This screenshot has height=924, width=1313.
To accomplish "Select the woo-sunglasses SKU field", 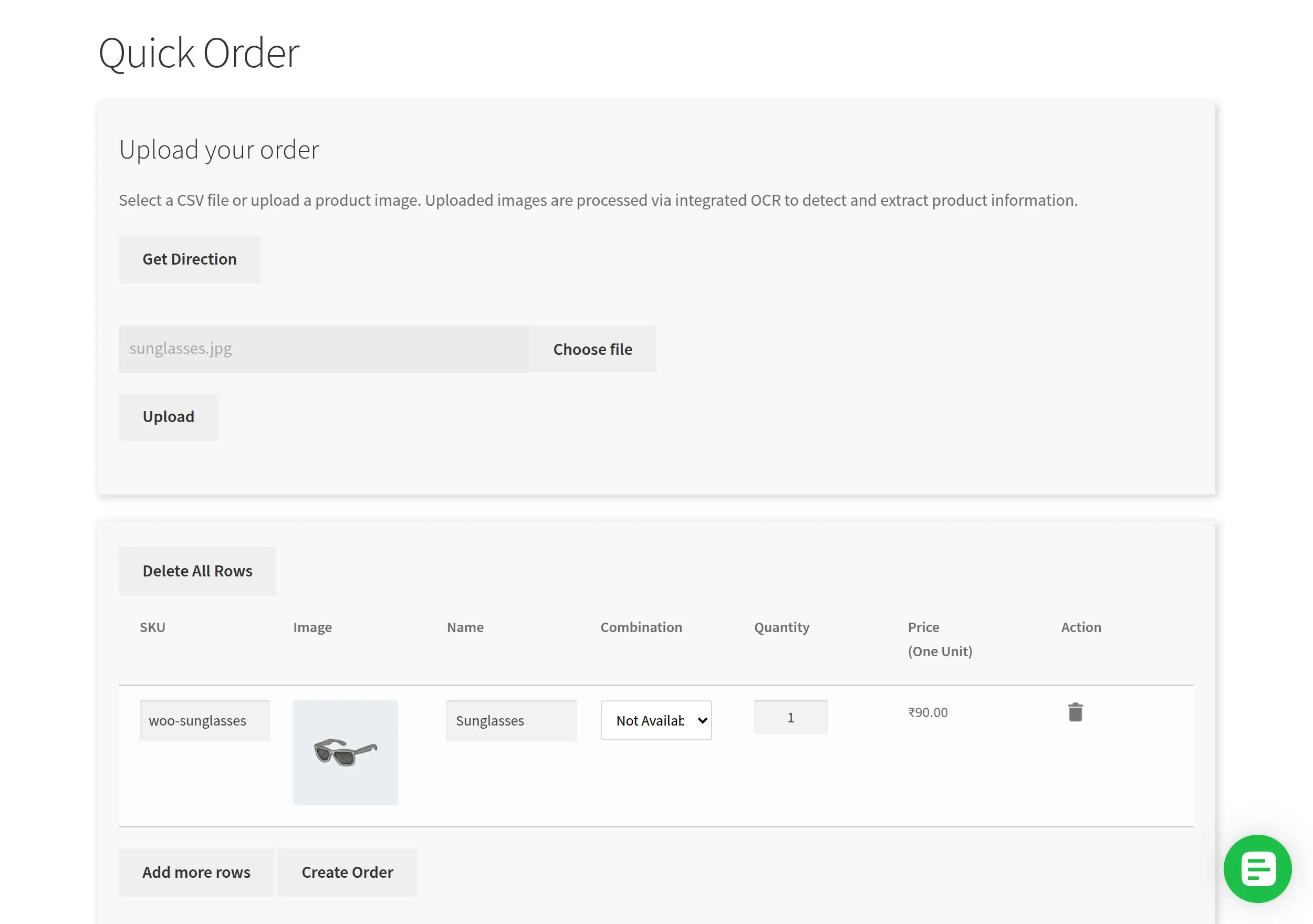I will tap(204, 720).
